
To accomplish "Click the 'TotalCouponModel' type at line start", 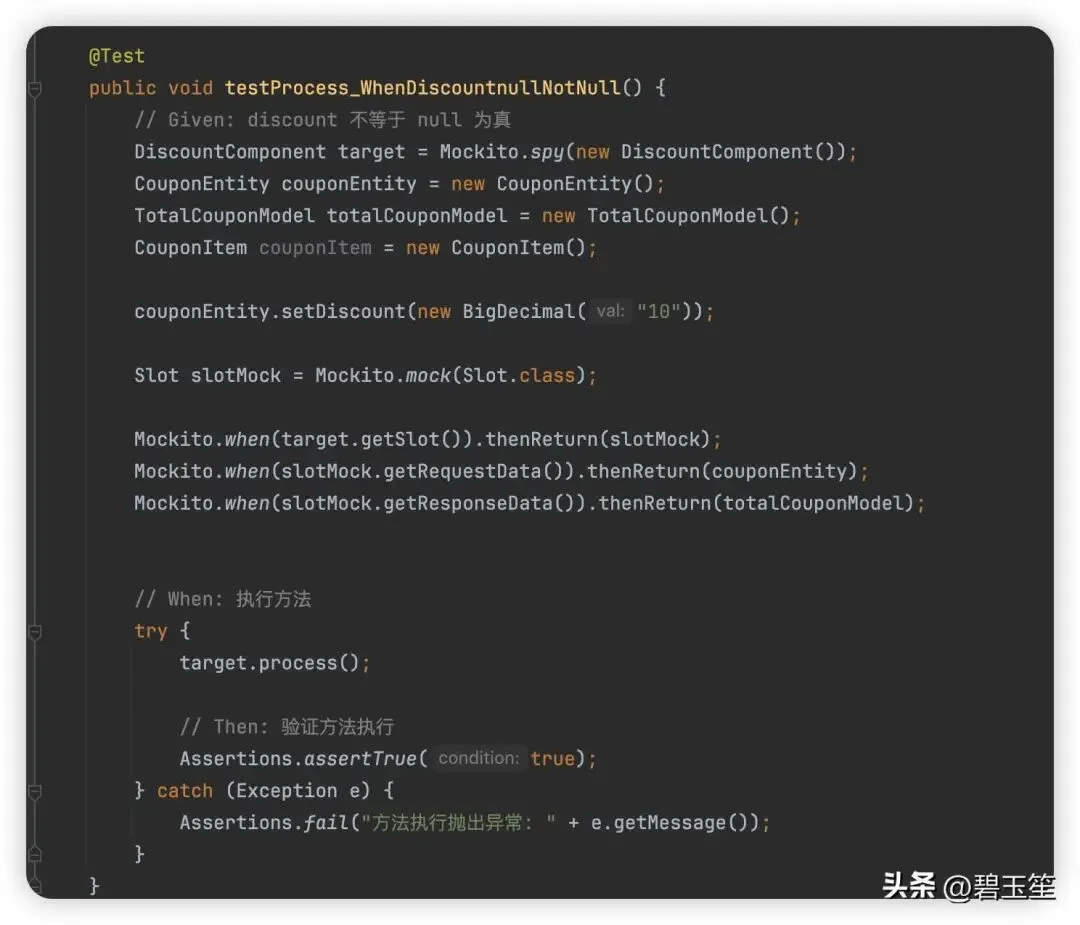I will [224, 216].
